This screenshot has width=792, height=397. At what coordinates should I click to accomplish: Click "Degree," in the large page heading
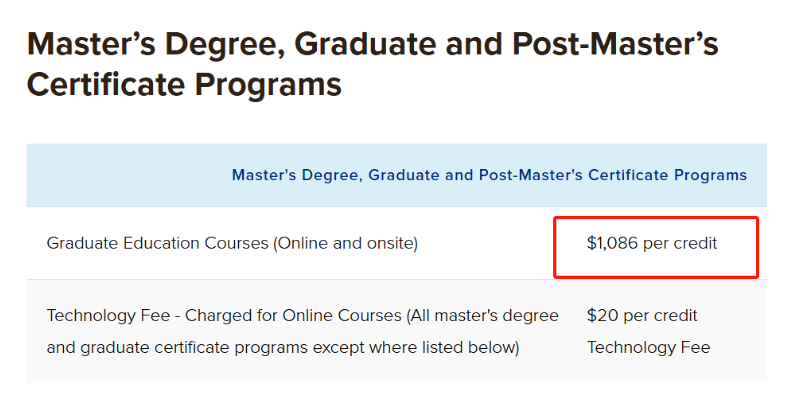[x=225, y=45]
